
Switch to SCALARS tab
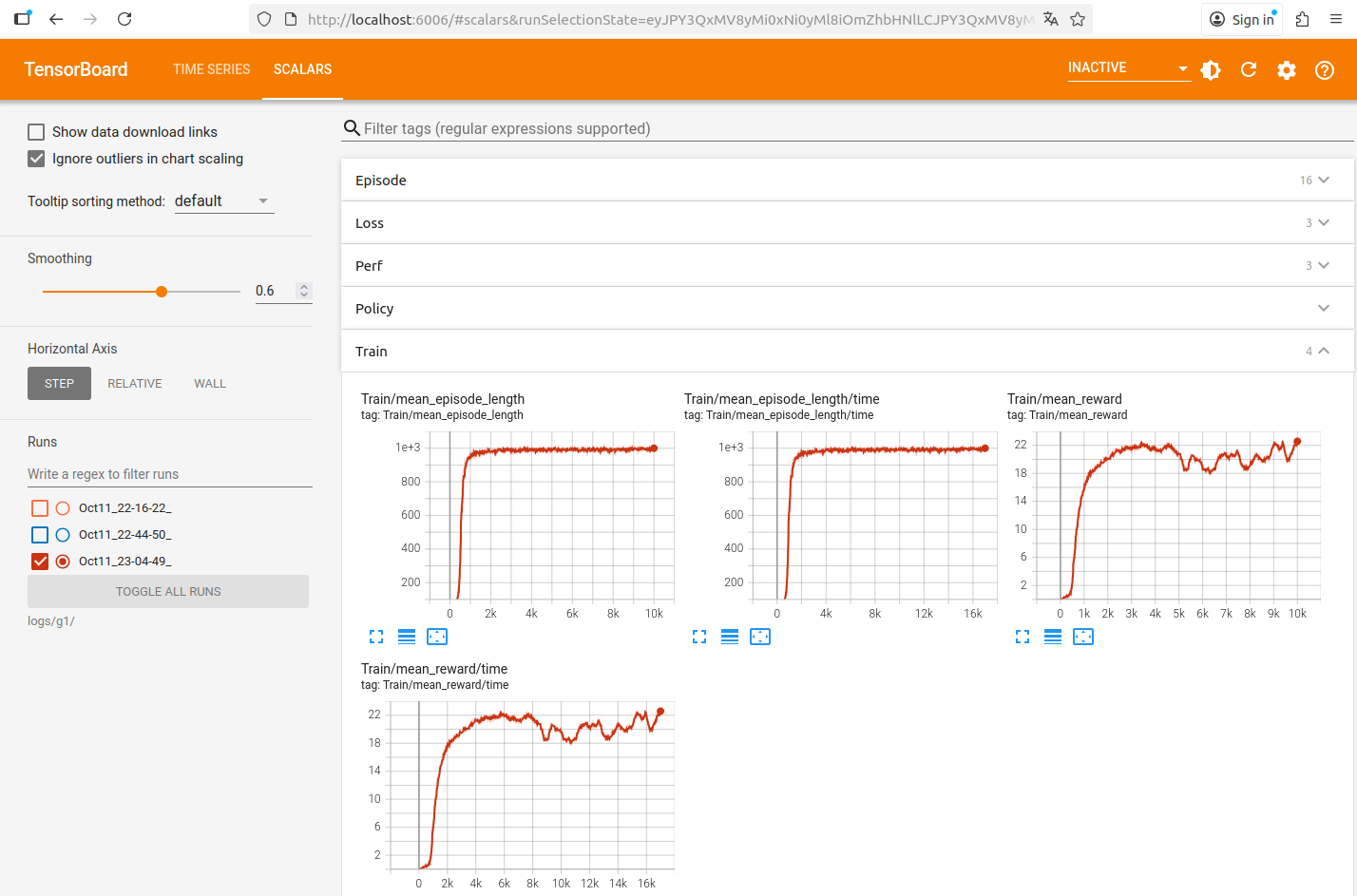pos(303,69)
